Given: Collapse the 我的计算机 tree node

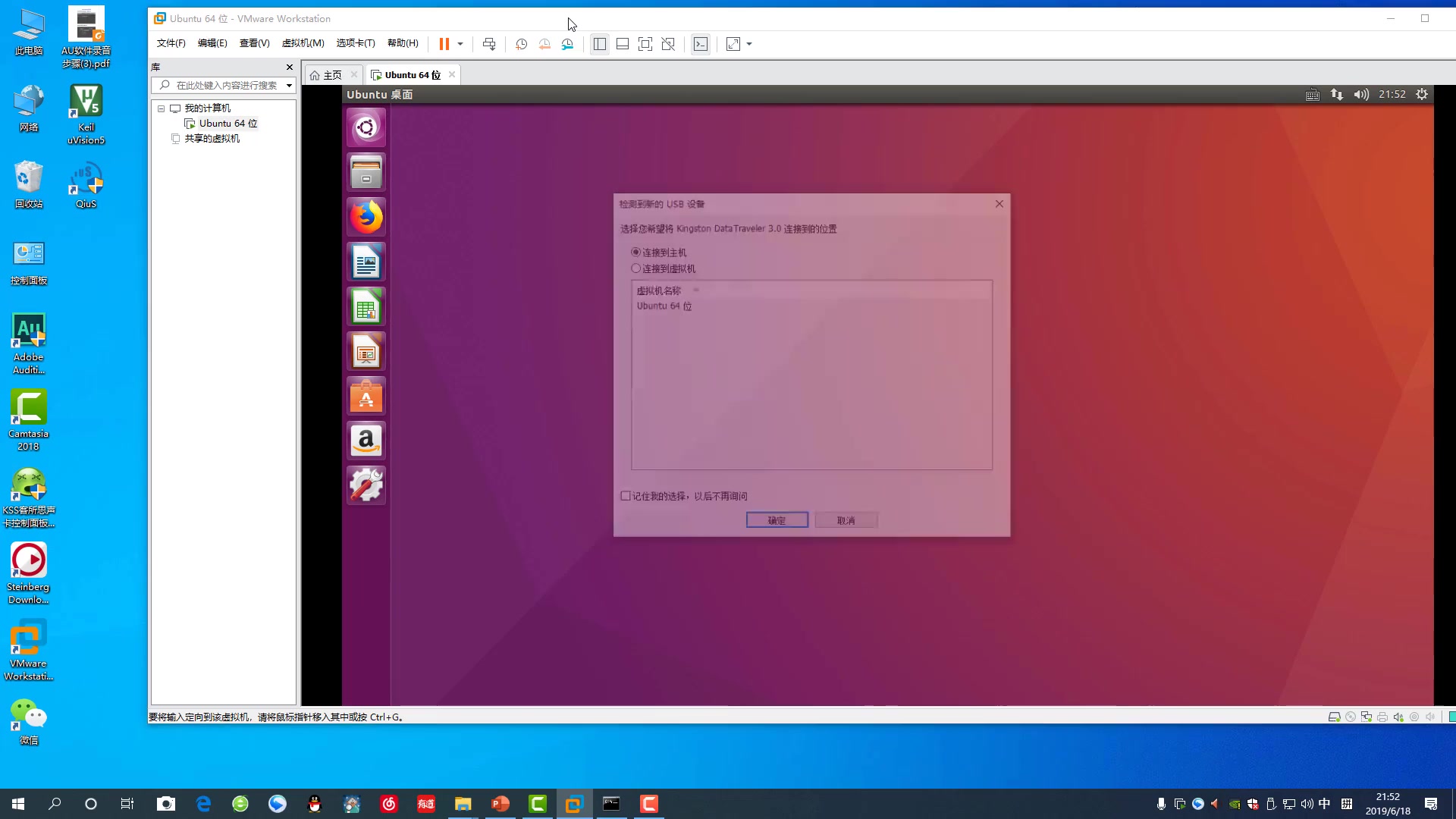Looking at the screenshot, I should point(161,108).
